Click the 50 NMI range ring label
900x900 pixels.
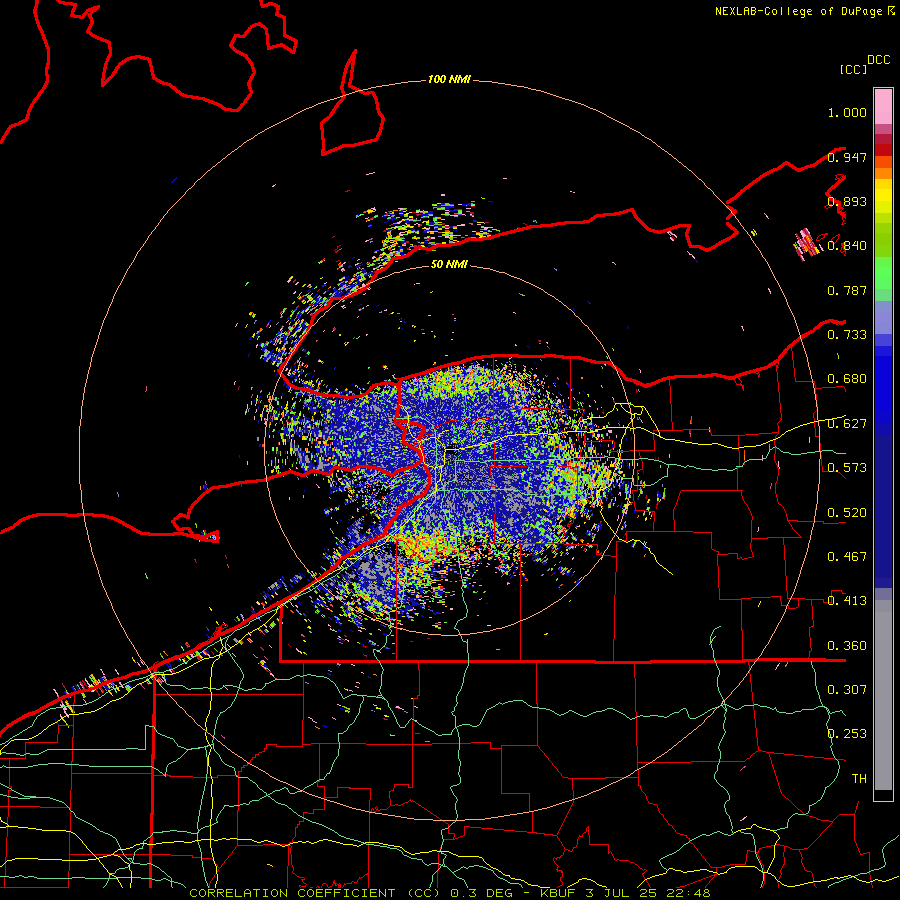pos(449,264)
